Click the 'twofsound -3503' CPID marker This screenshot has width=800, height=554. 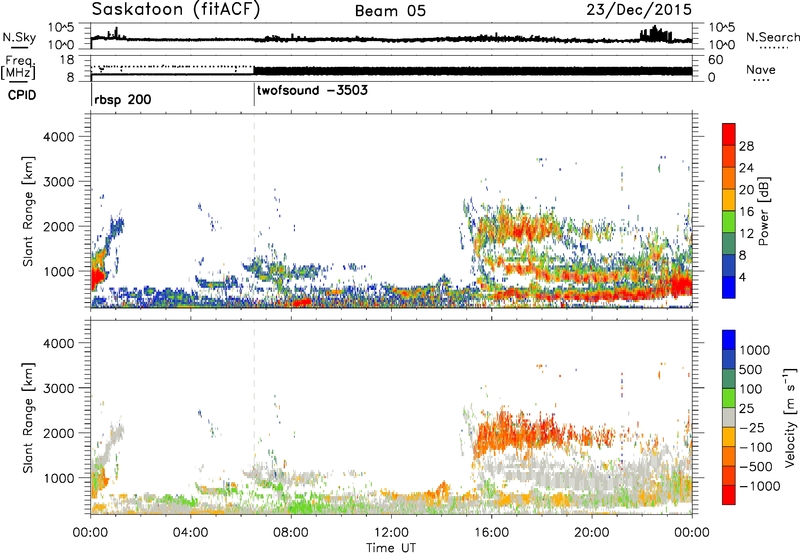(x=312, y=91)
